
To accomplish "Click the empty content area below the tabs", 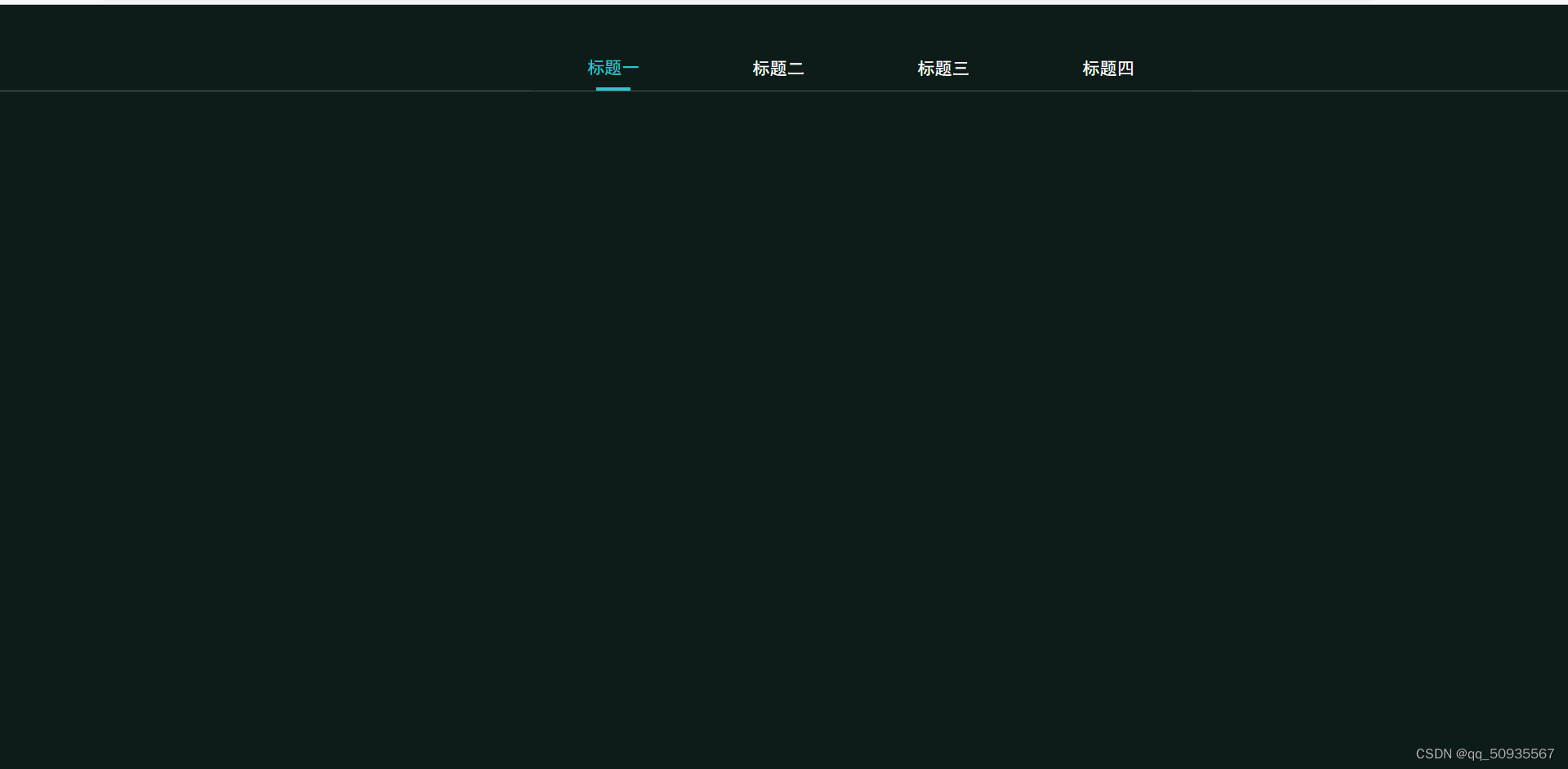I will [784, 408].
